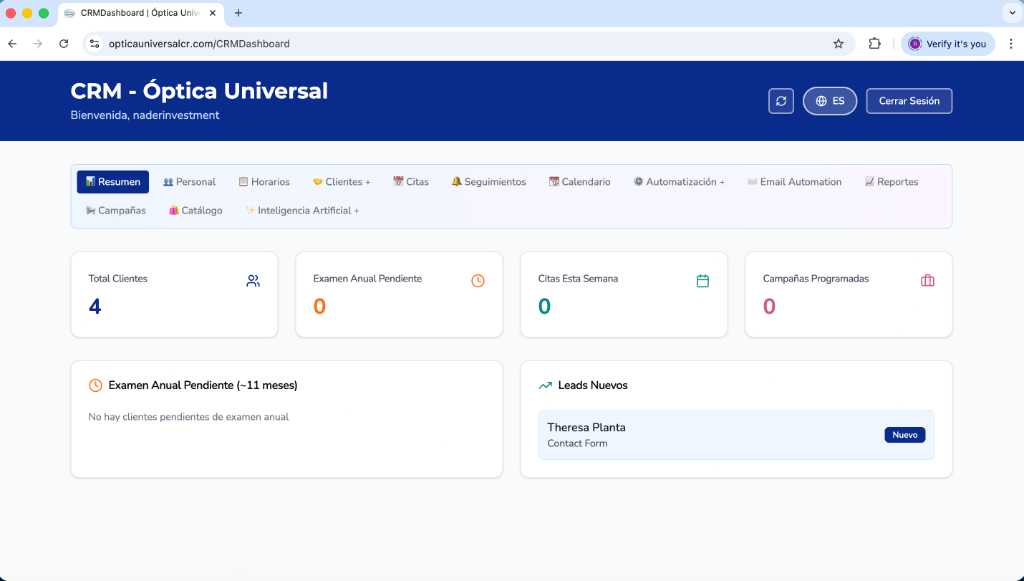Open the browser Extensions puzzle icon
The height and width of the screenshot is (581, 1024).
pos(874,44)
